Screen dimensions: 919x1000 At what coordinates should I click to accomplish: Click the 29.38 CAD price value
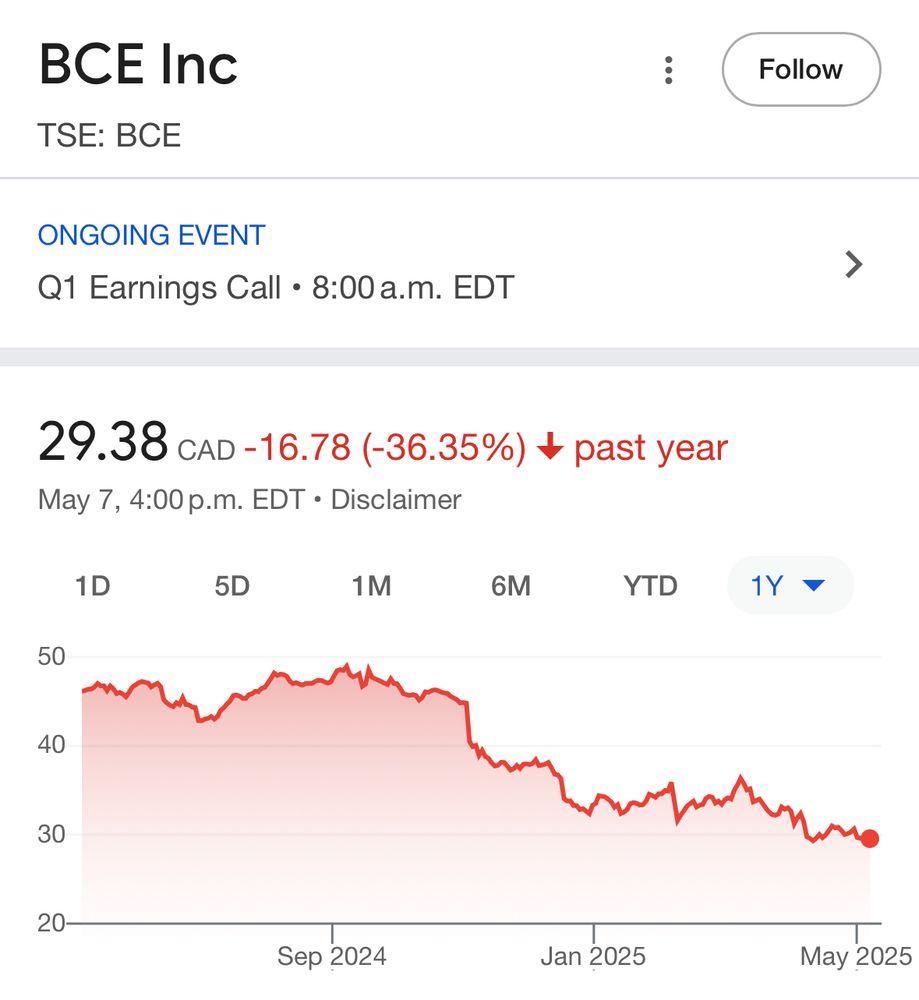(136, 441)
